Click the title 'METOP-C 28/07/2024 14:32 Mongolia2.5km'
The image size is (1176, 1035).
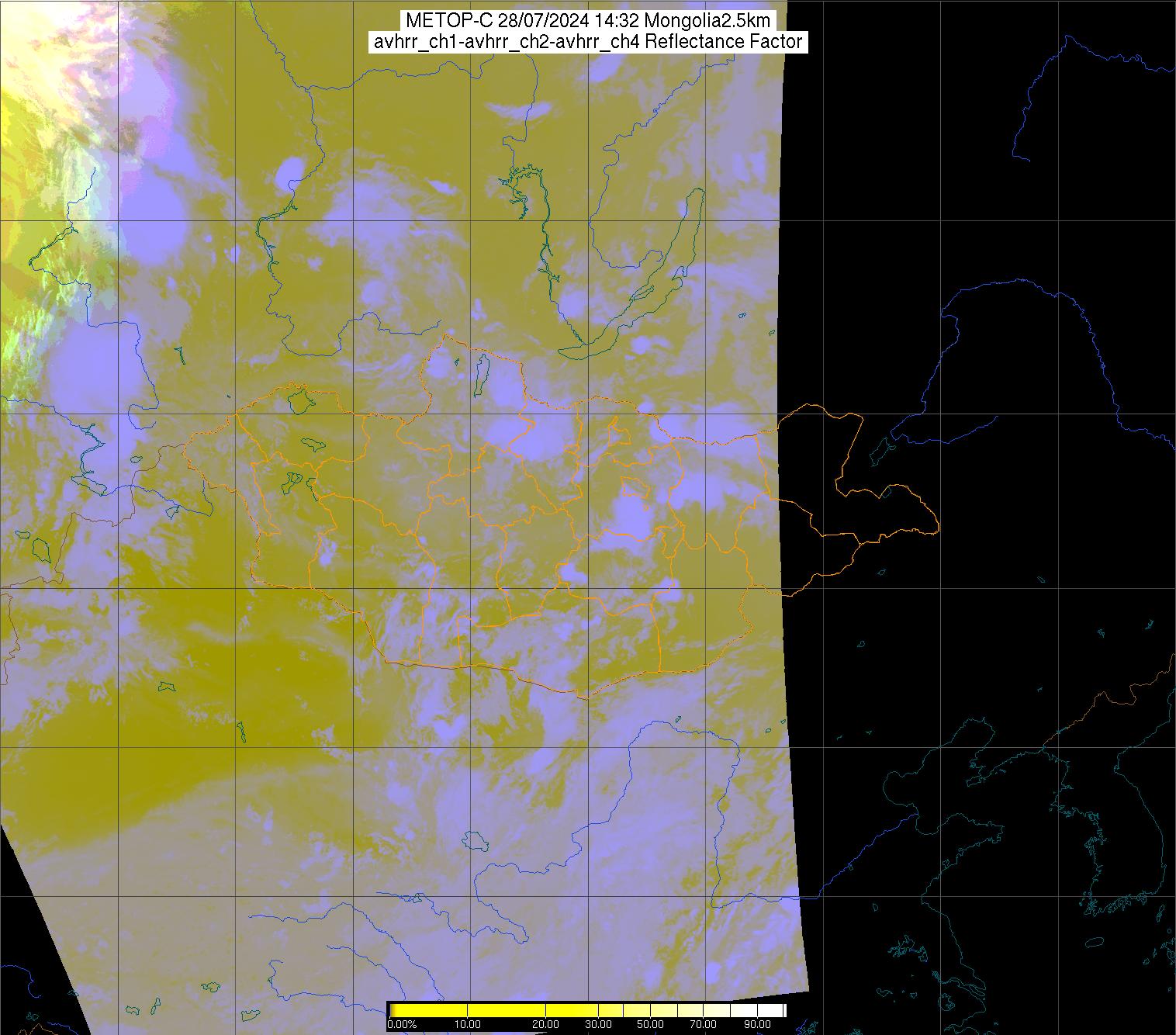click(x=588, y=21)
